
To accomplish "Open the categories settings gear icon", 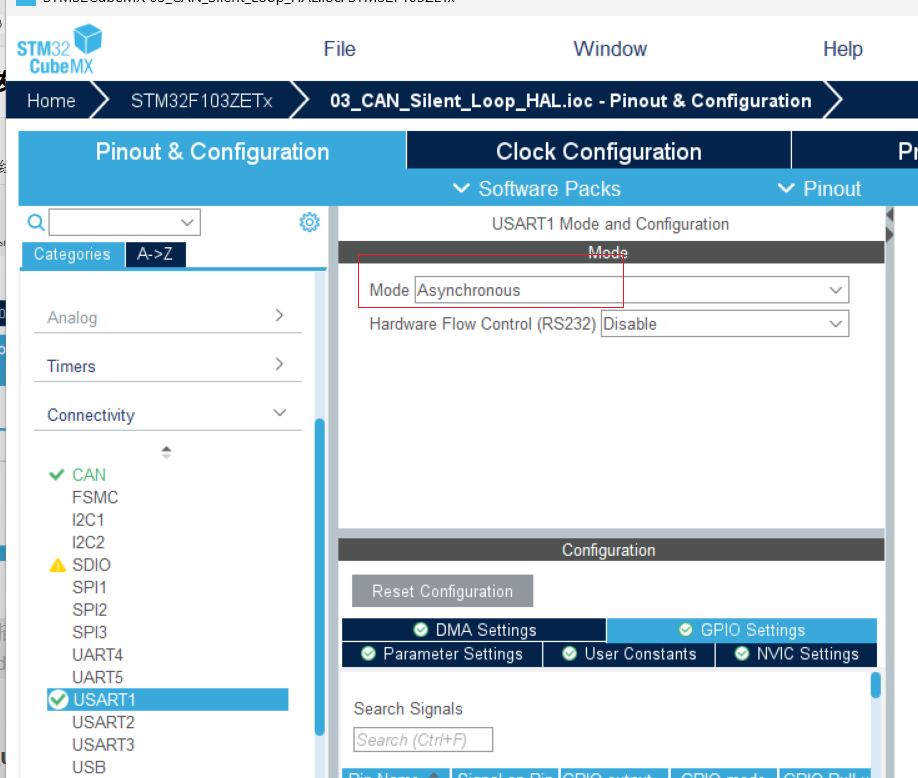I will [309, 222].
